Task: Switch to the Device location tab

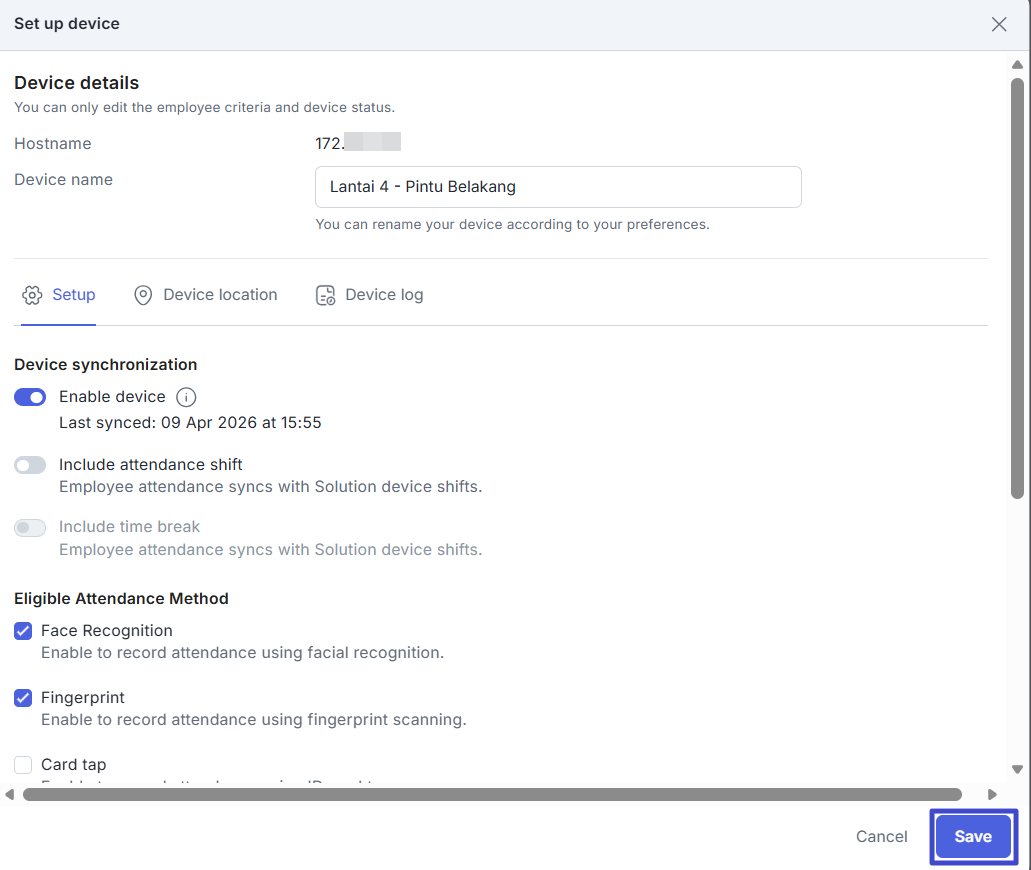Action: pyautogui.click(x=206, y=295)
